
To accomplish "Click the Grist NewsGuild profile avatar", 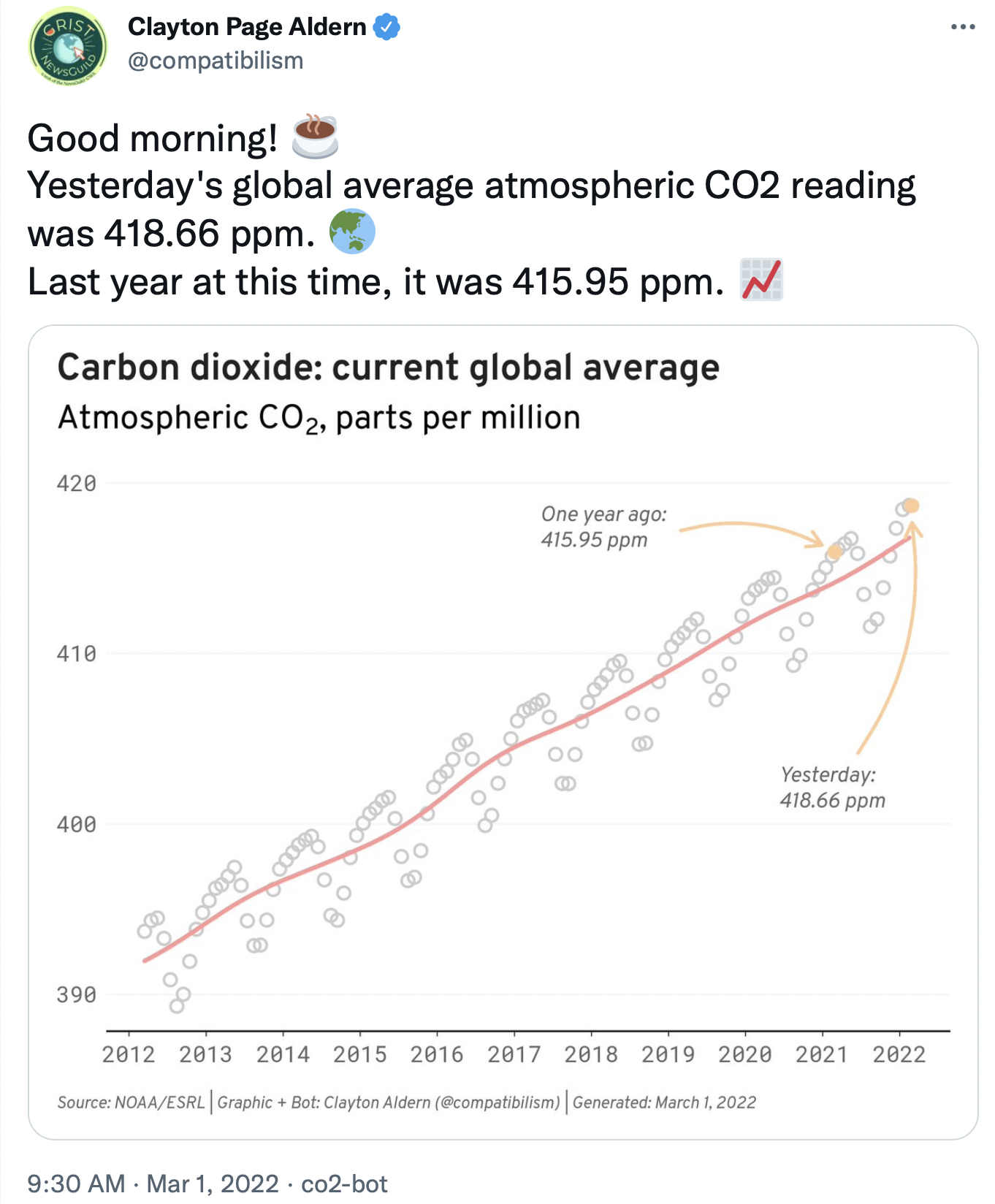I will [67, 45].
